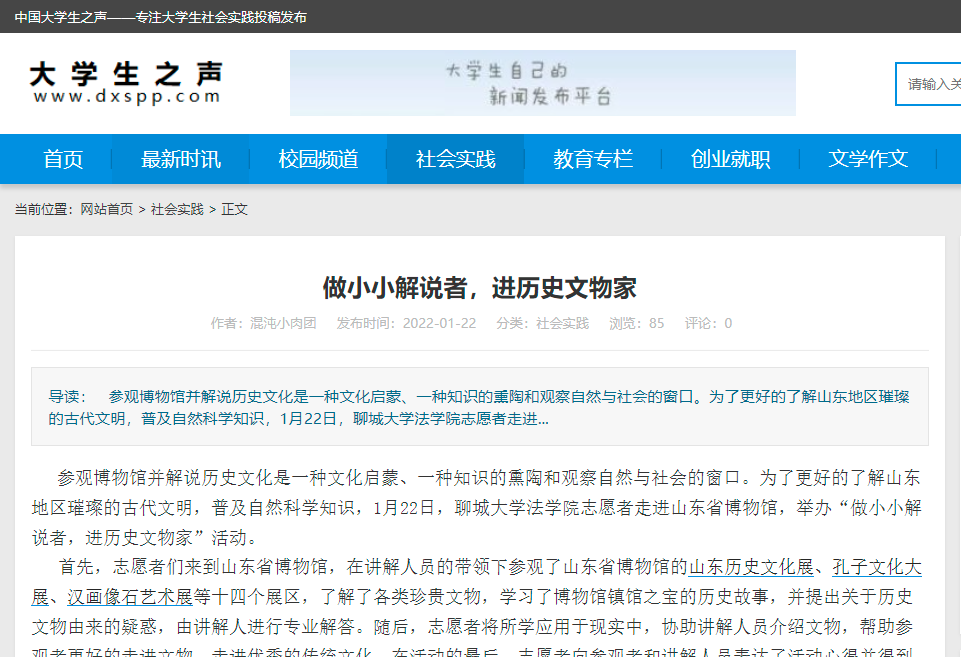Go to 最新时讯 in the navigation bar
The height and width of the screenshot is (657, 961).
(x=181, y=159)
